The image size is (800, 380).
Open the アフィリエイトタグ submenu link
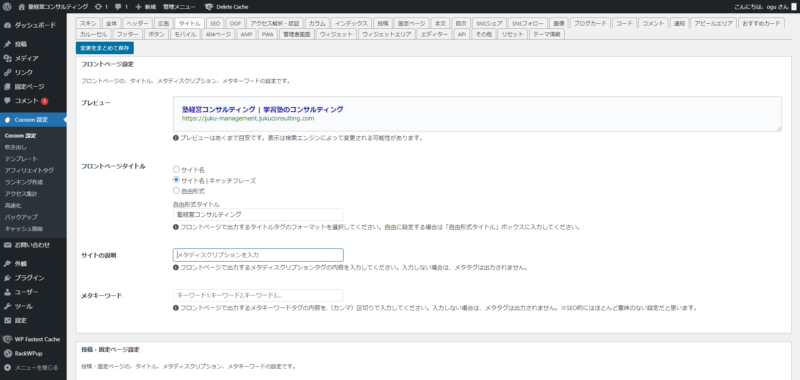[x=29, y=170]
